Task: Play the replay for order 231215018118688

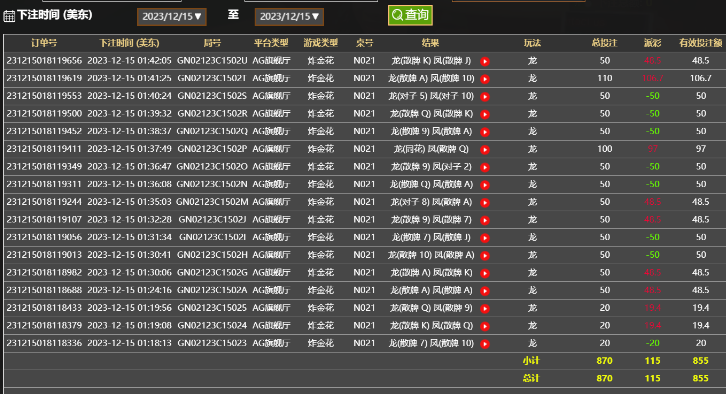Action: click(x=485, y=291)
